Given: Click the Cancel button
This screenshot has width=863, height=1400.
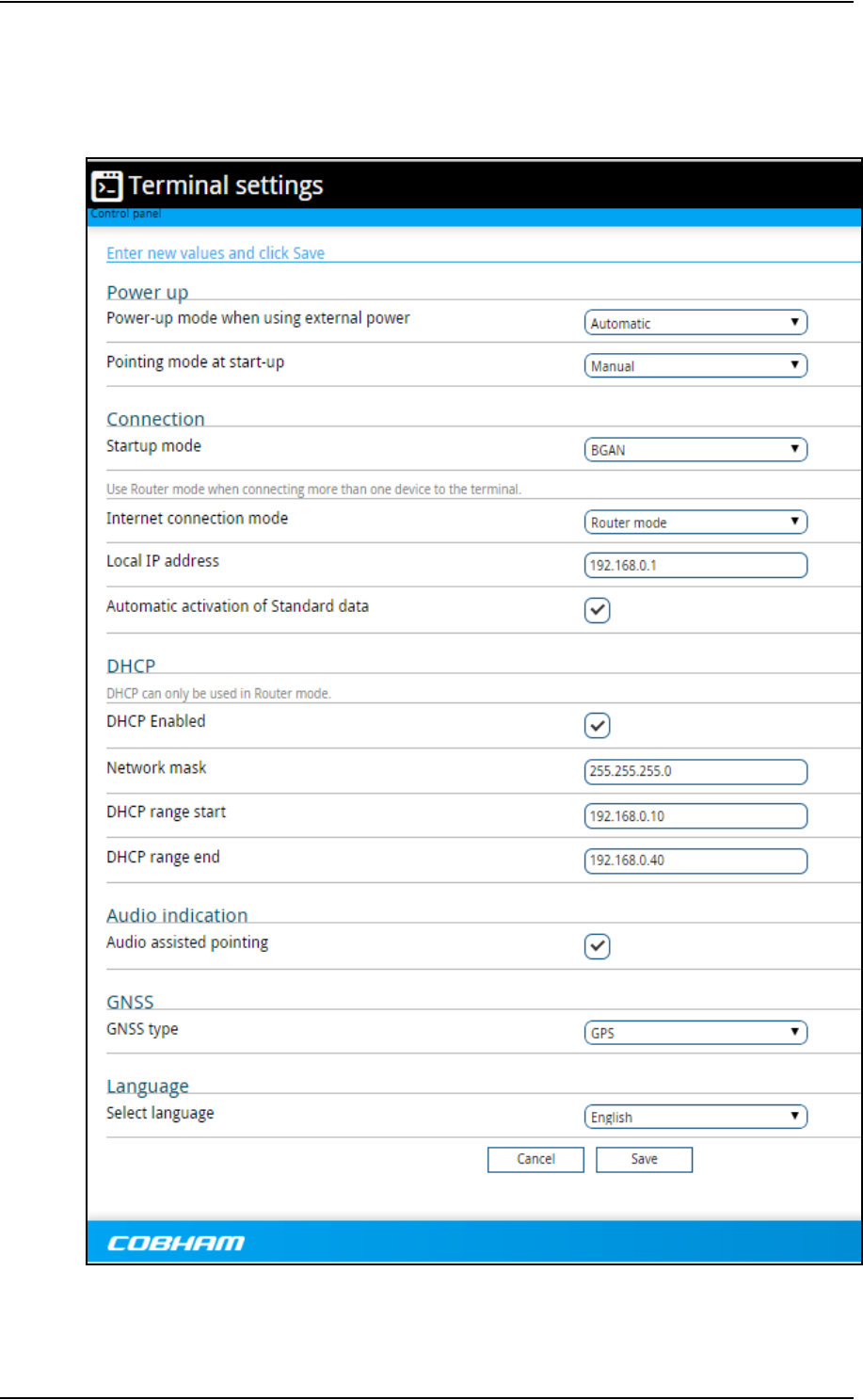Looking at the screenshot, I should (x=535, y=1159).
